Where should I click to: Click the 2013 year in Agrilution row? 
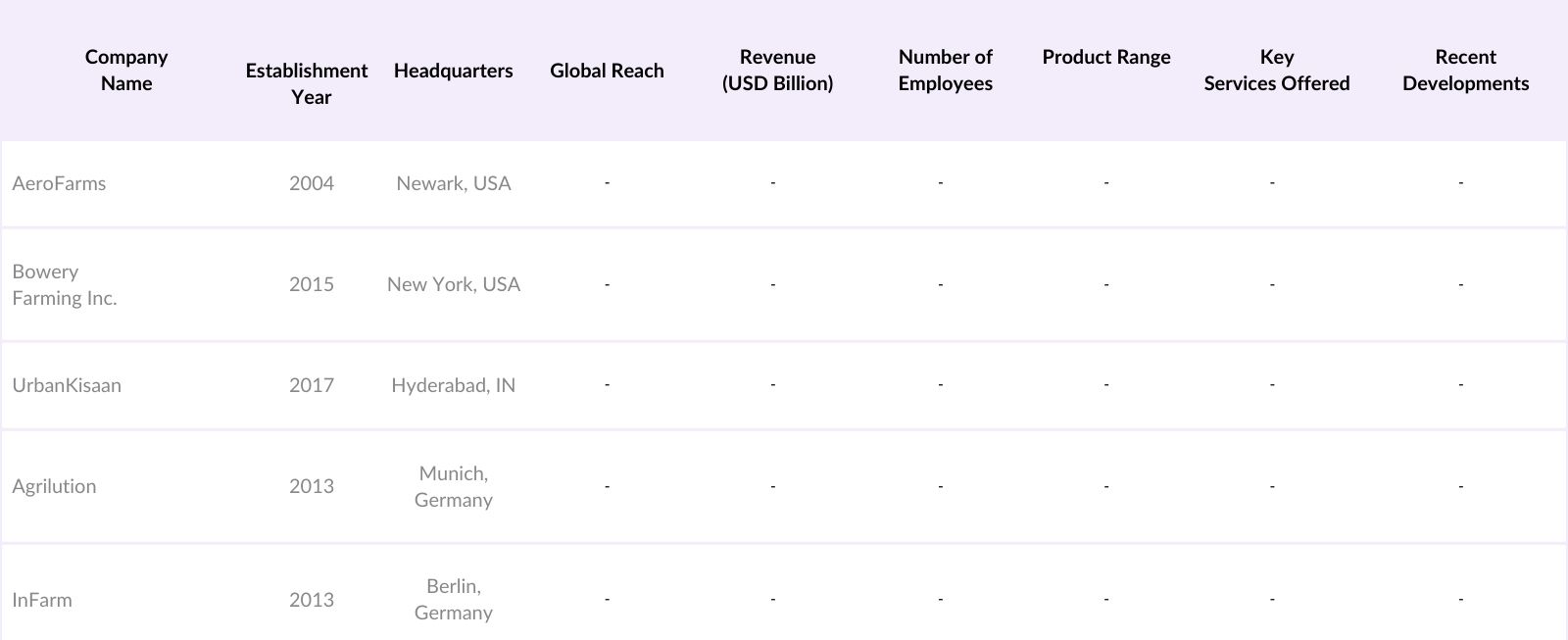coord(312,486)
